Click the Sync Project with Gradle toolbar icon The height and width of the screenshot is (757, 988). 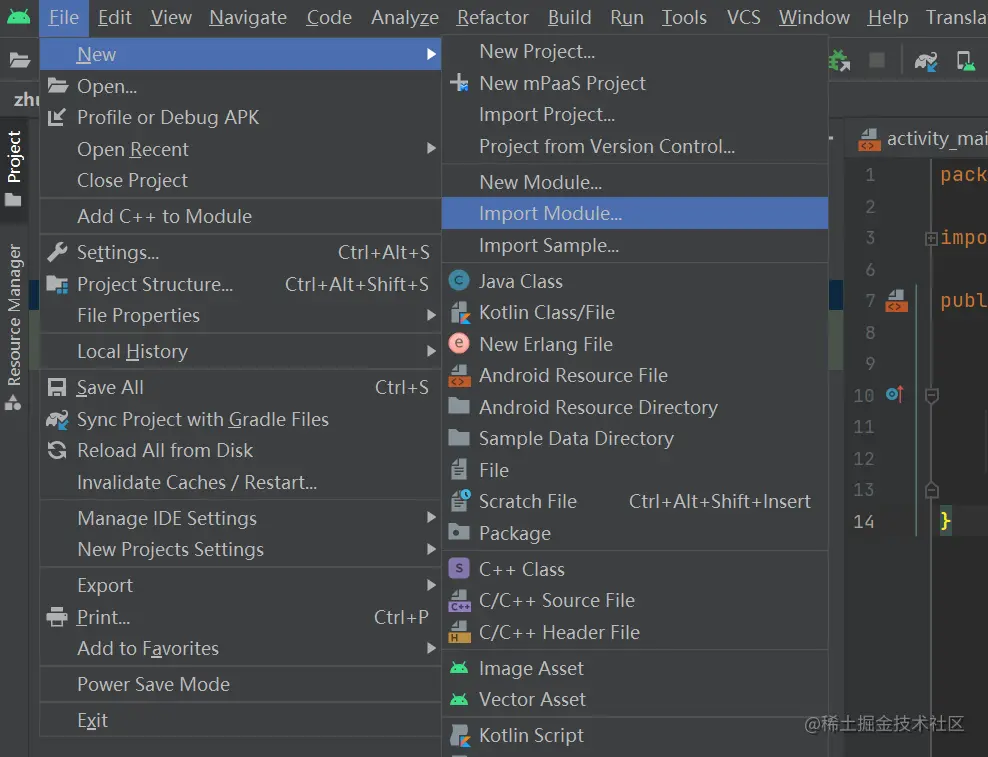(926, 61)
